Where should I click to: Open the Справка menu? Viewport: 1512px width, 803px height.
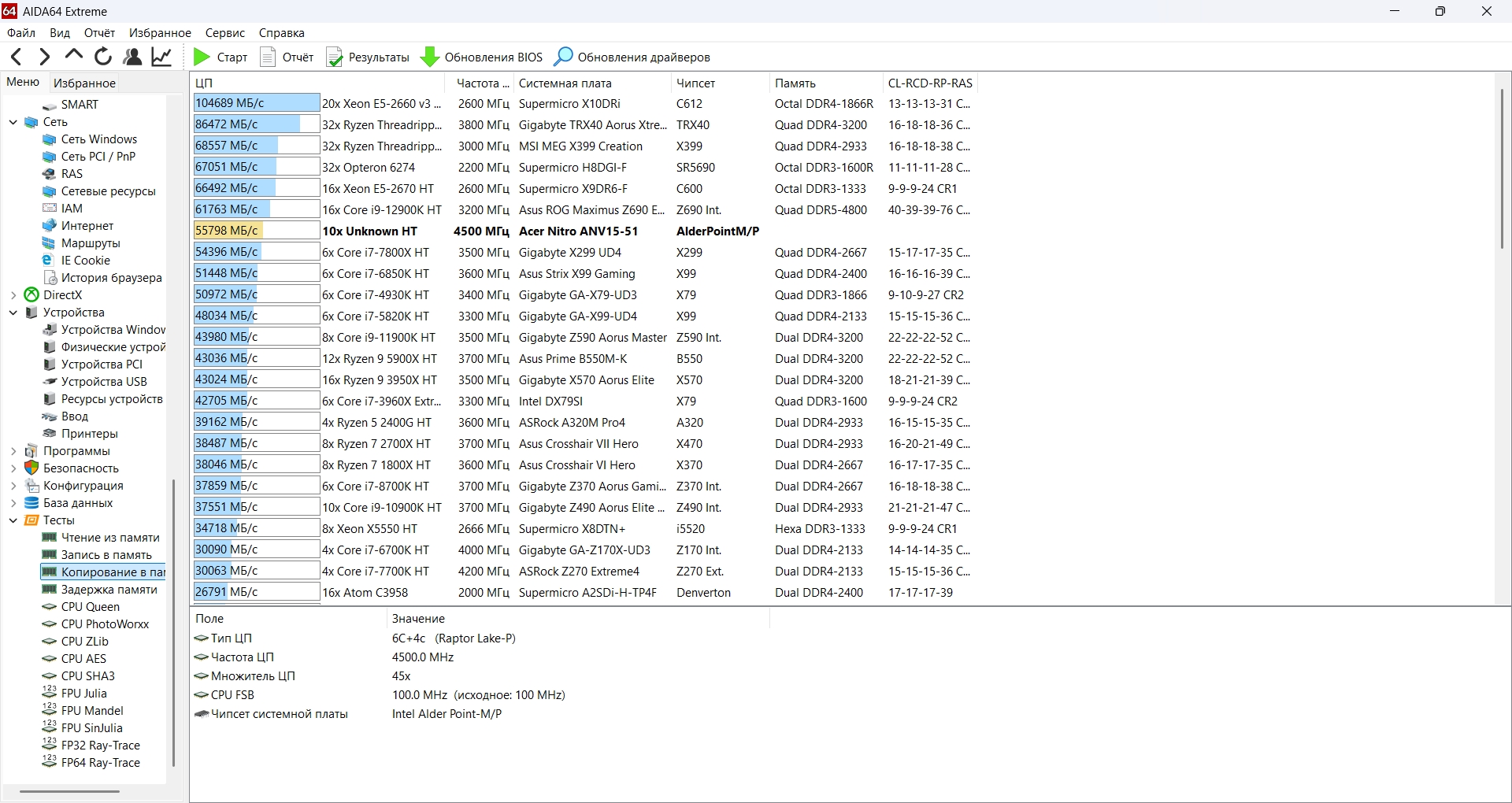click(281, 33)
